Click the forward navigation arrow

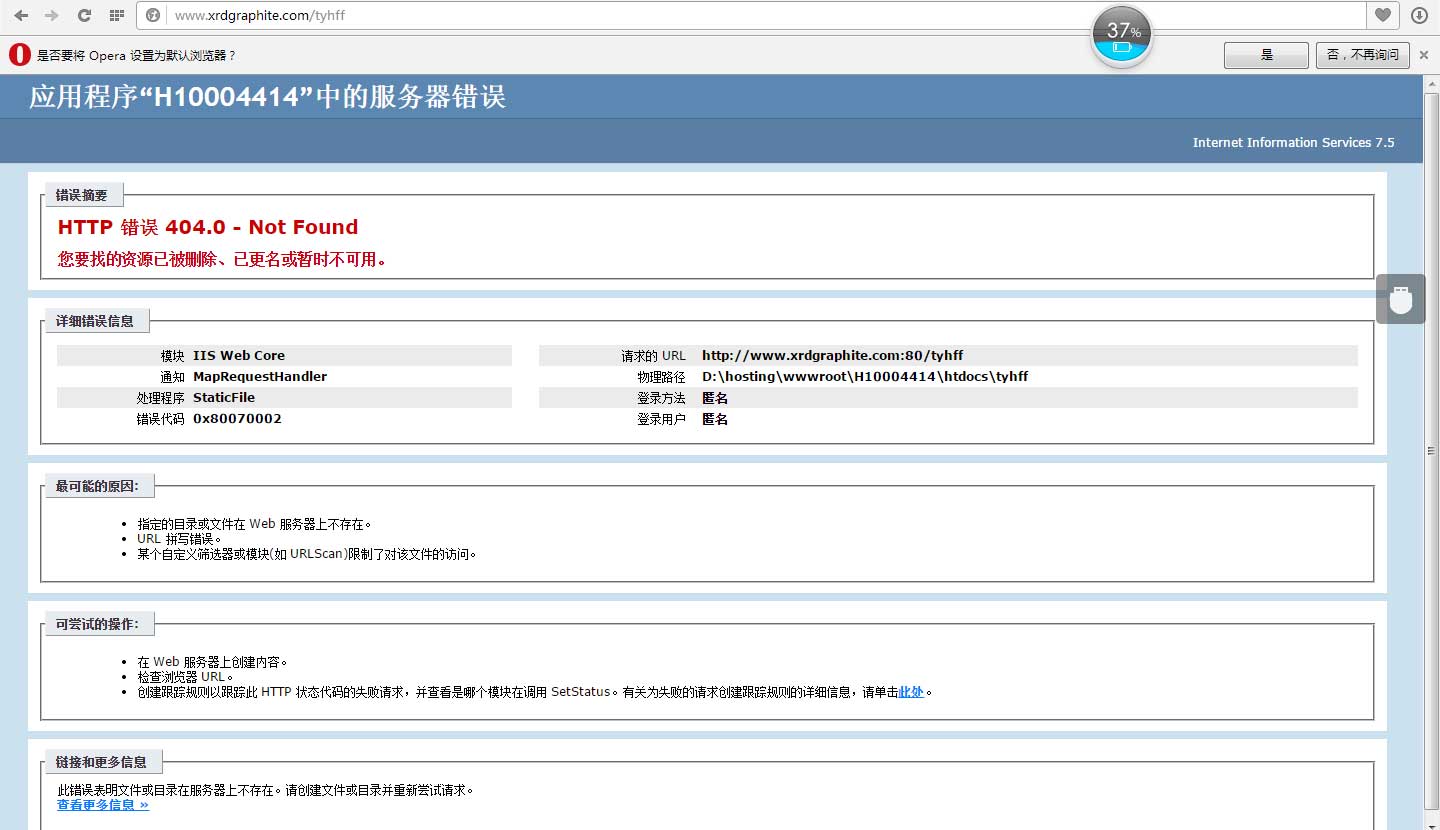pyautogui.click(x=52, y=15)
